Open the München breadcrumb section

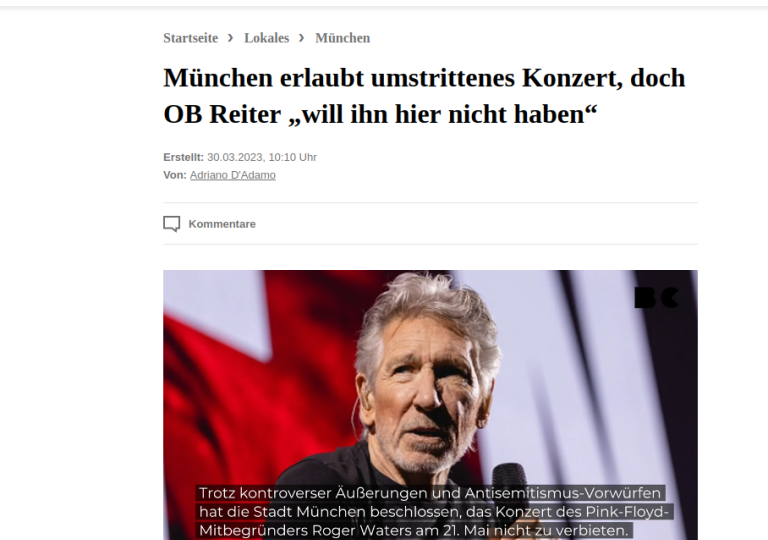[342, 38]
